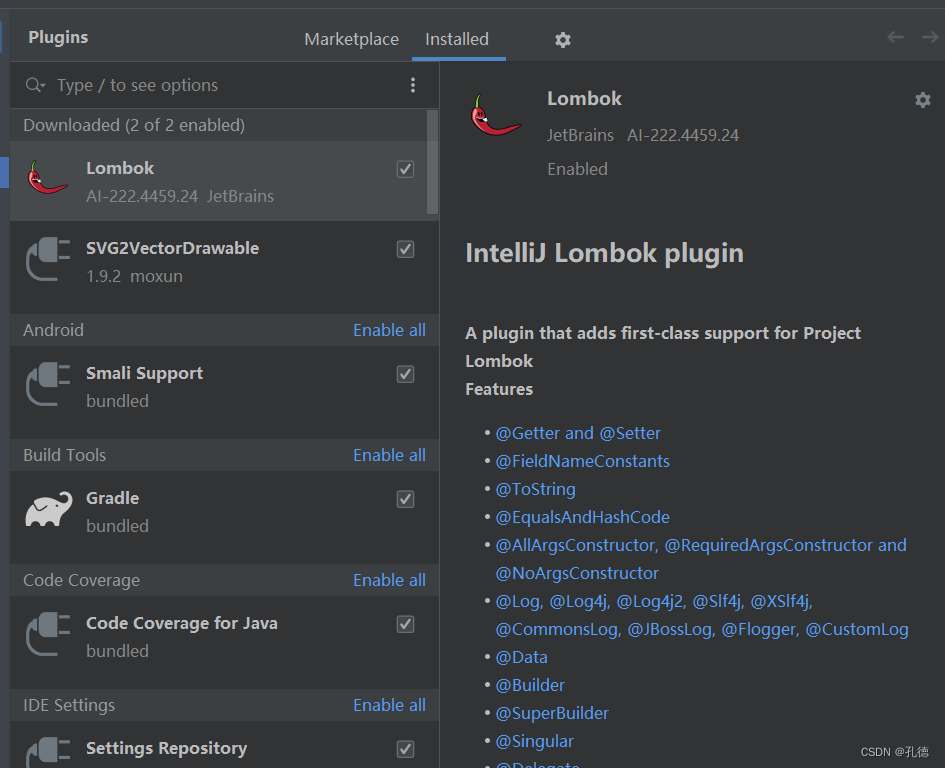Open the Lombok detail gear dropdown
Image resolution: width=945 pixels, height=768 pixels.
pyautogui.click(x=923, y=99)
